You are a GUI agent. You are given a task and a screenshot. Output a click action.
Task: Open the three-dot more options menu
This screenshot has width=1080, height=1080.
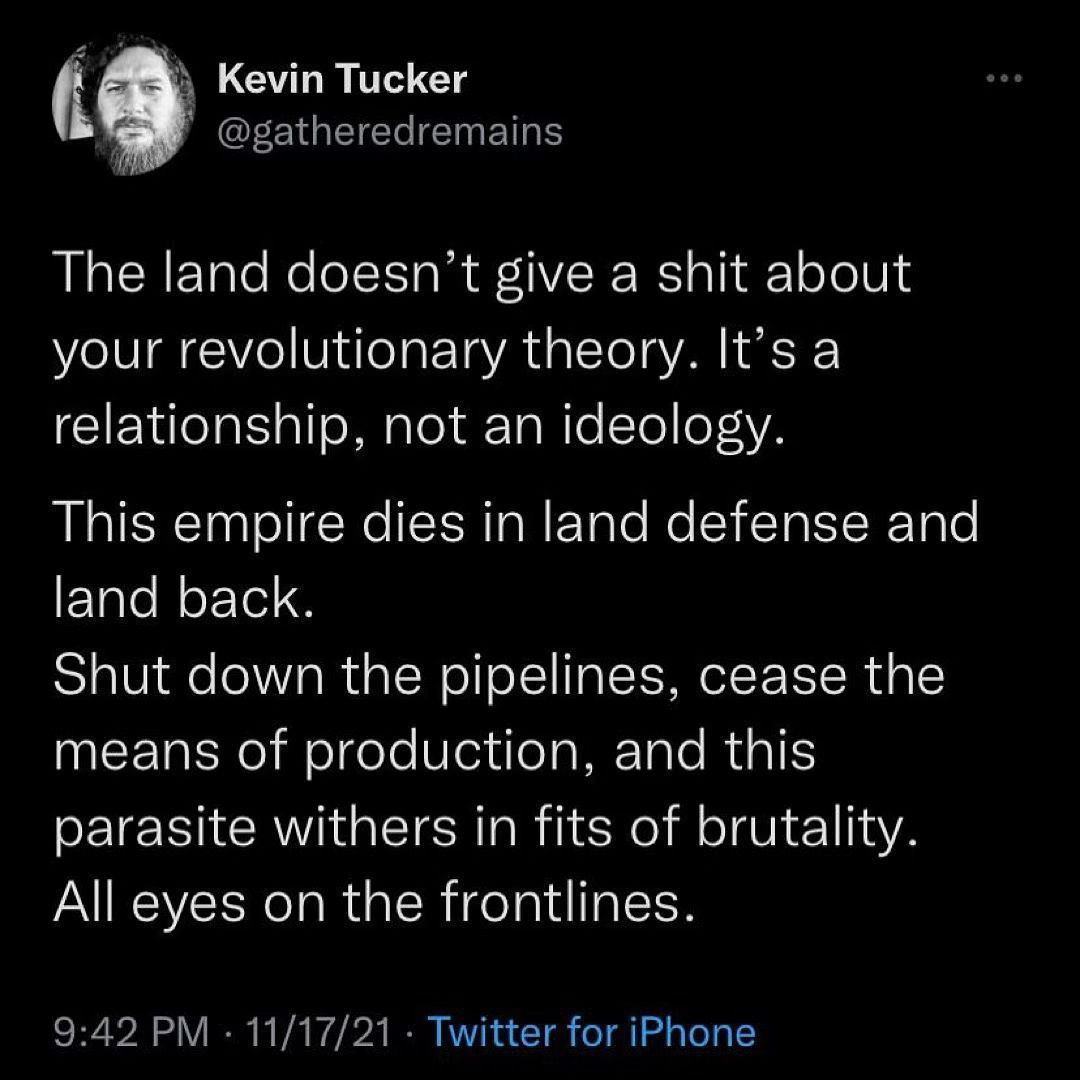1003,82
